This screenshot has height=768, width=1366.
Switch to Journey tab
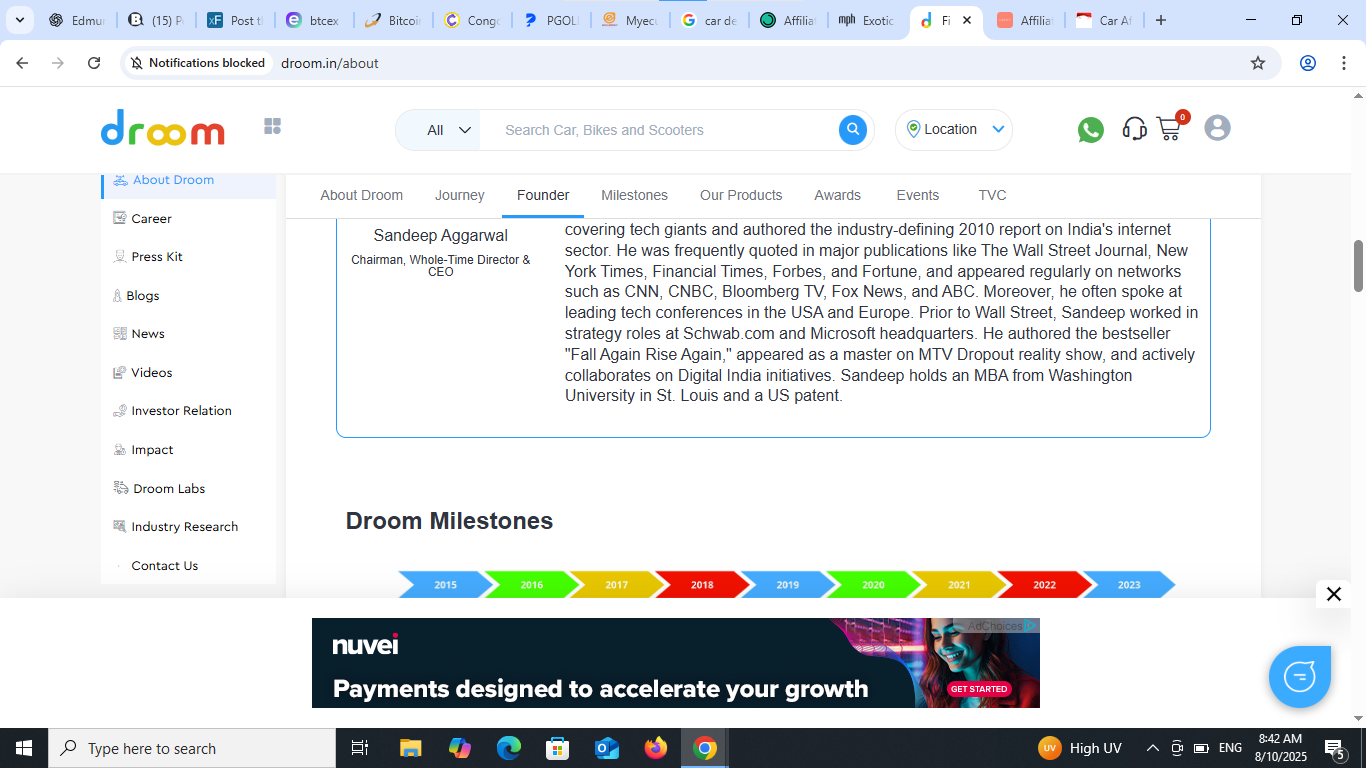click(460, 195)
